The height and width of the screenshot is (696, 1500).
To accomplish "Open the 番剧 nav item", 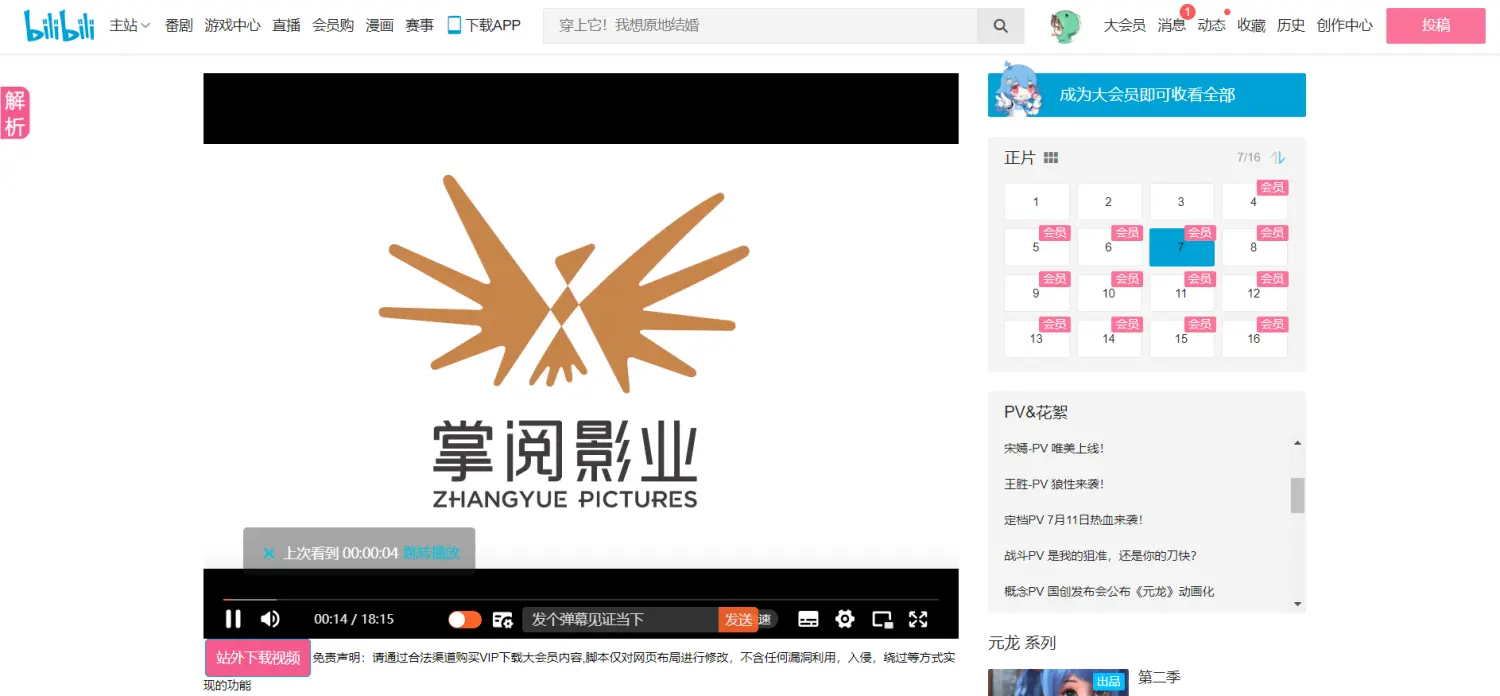I will 179,25.
